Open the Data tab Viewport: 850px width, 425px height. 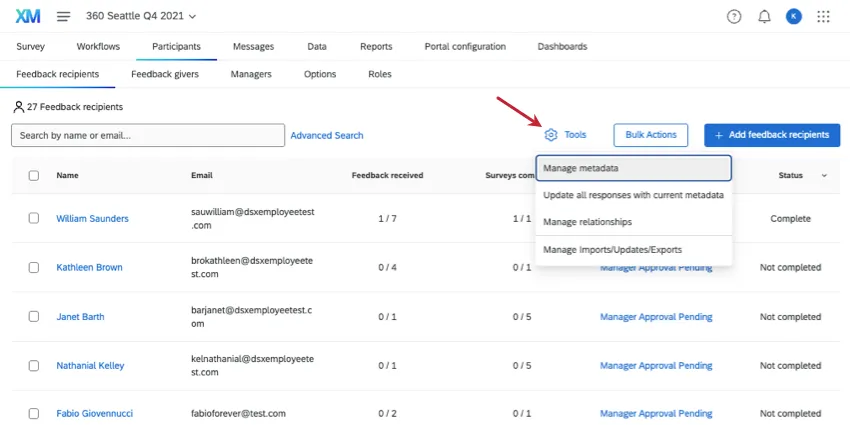coord(317,47)
